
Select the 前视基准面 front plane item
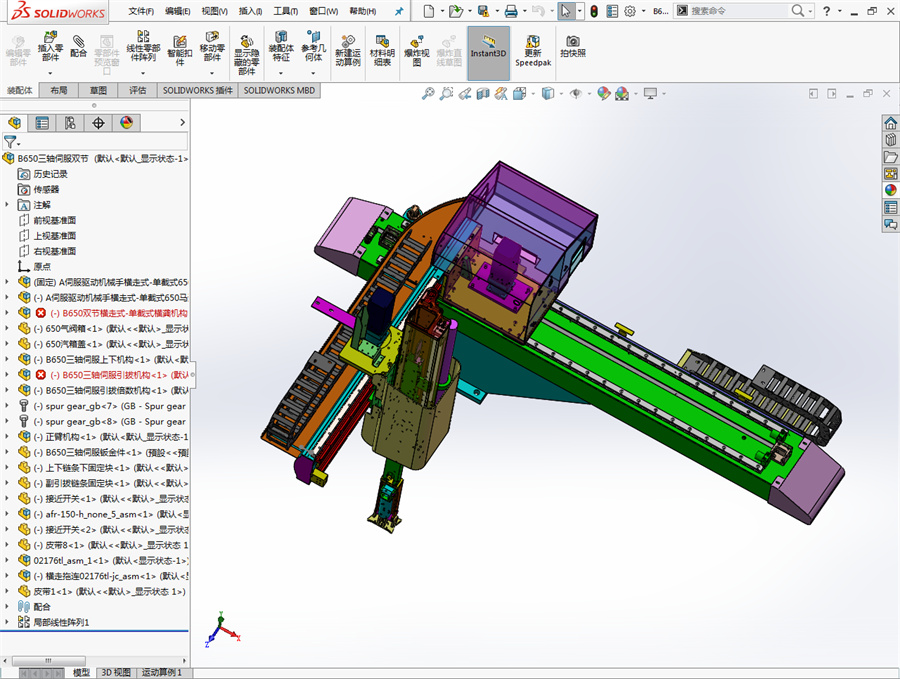pyautogui.click(x=54, y=220)
